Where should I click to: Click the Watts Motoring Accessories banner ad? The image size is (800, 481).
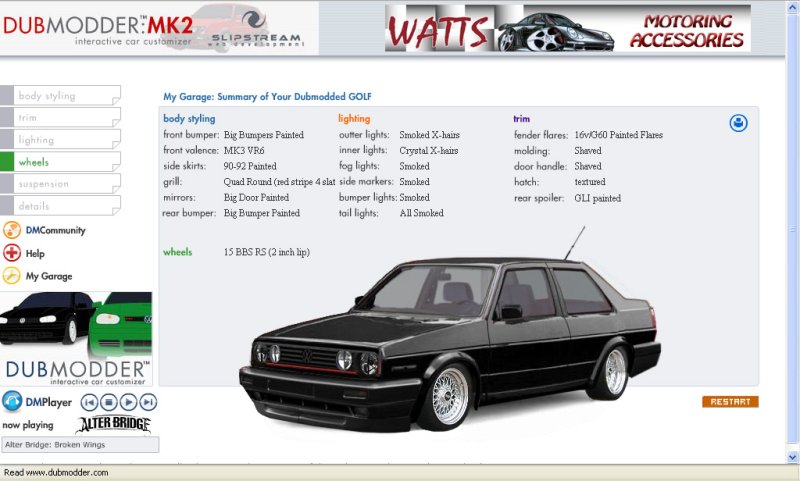pyautogui.click(x=567, y=28)
